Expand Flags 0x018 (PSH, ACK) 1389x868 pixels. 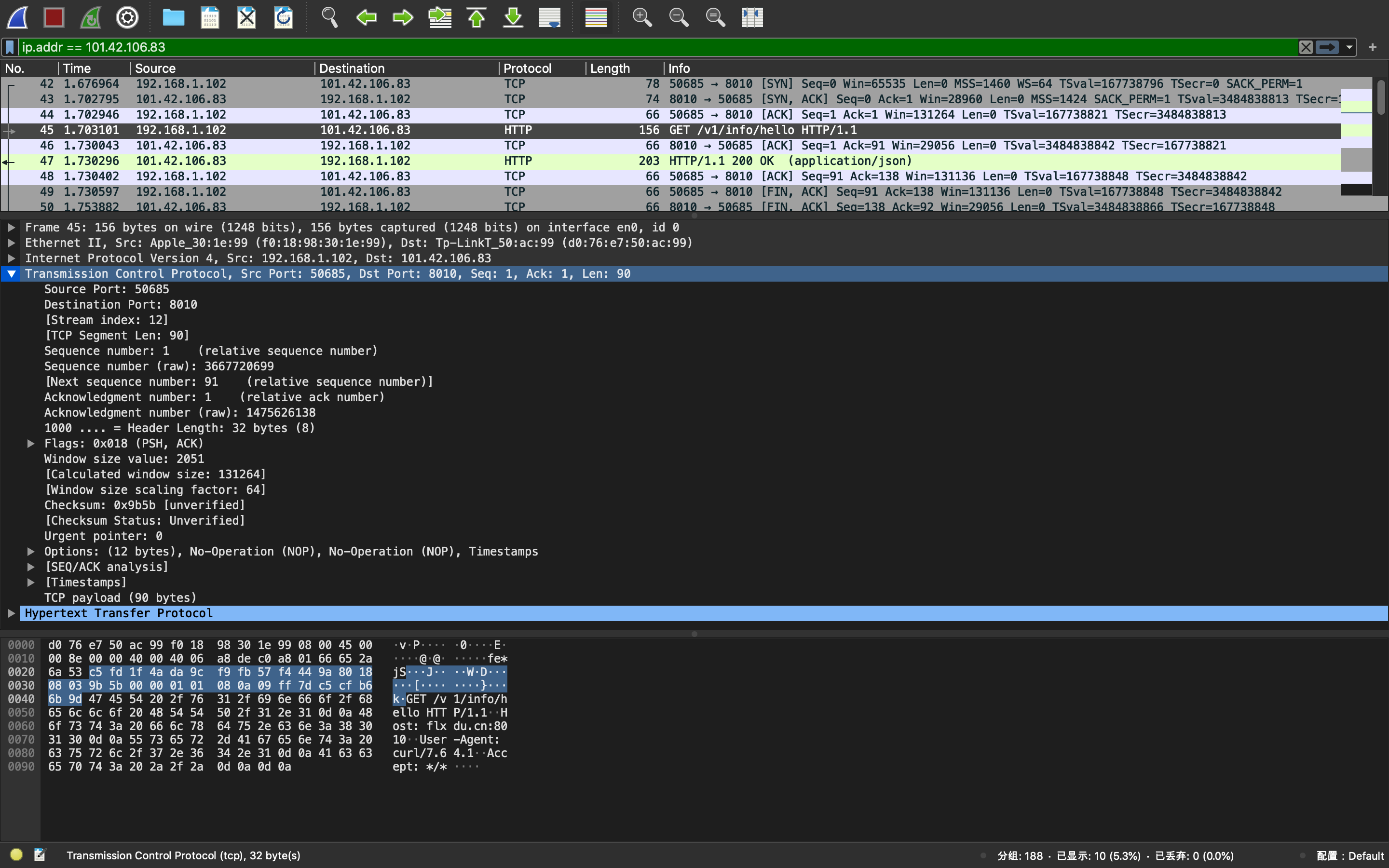click(31, 444)
